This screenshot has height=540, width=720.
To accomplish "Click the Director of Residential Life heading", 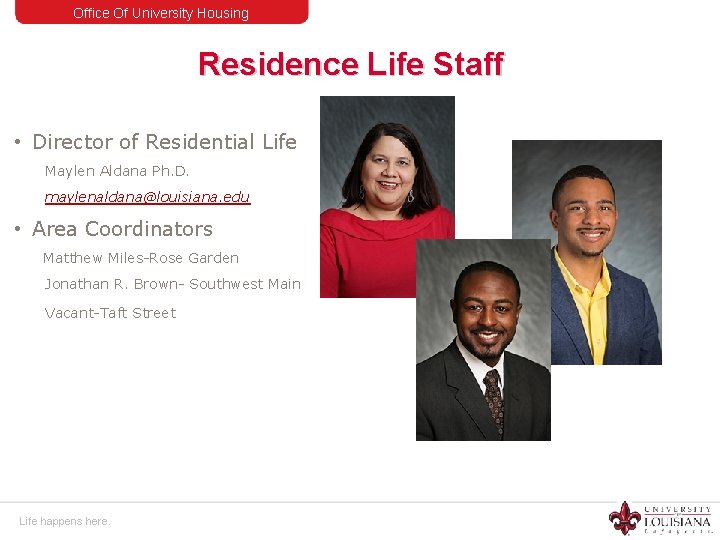I will 164,141.
